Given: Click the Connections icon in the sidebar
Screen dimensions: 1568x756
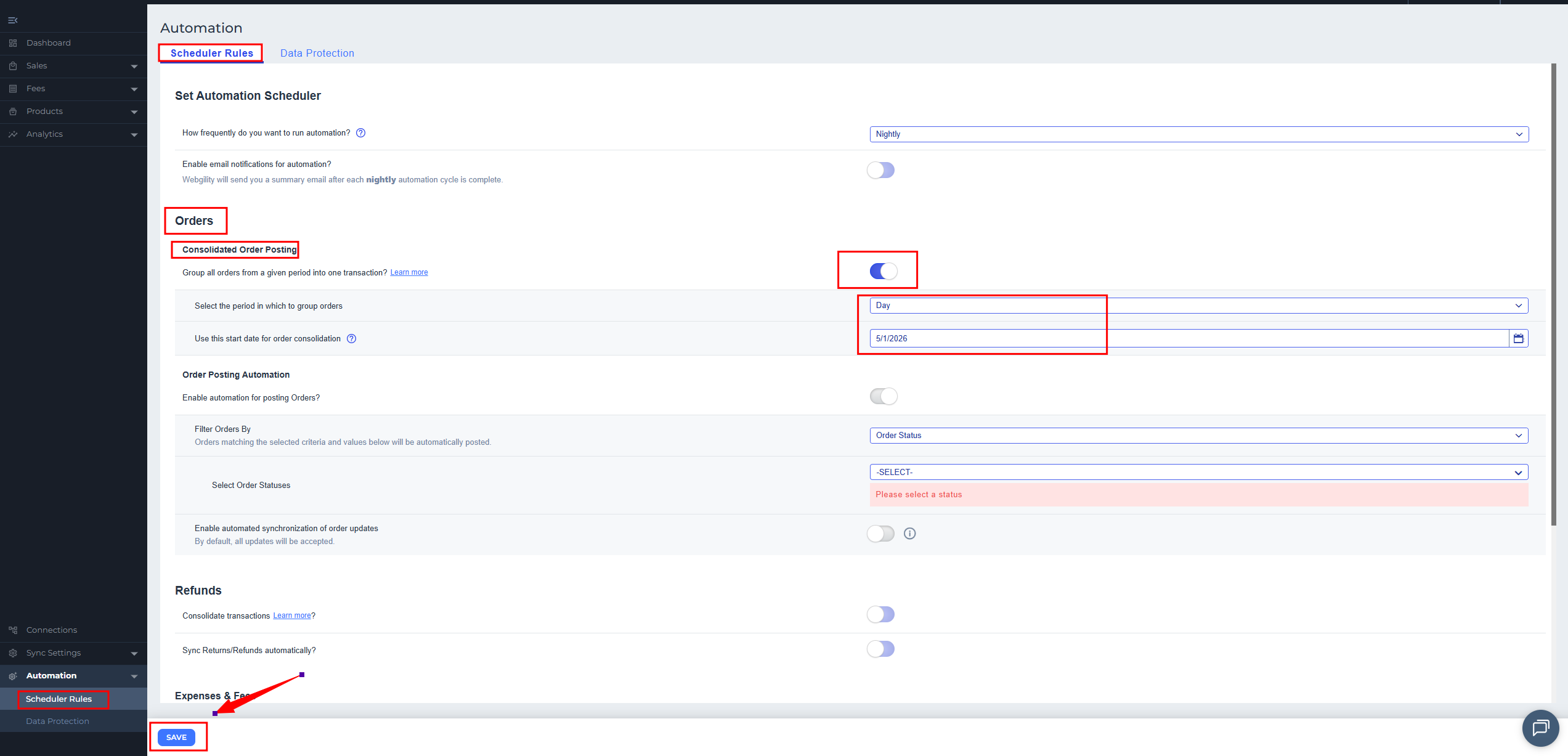Looking at the screenshot, I should [x=13, y=630].
